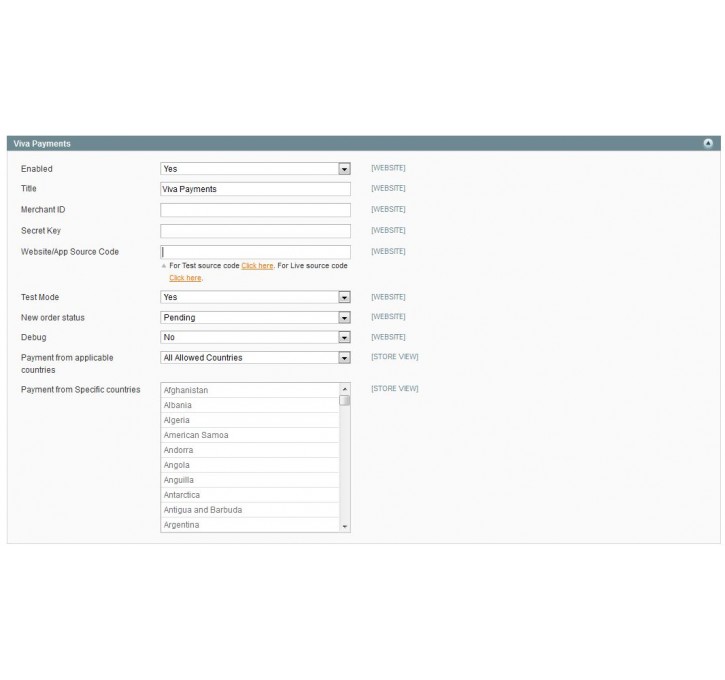Click the Secret Key input field
Image resolution: width=725 pixels, height=680 pixels.
(255, 231)
